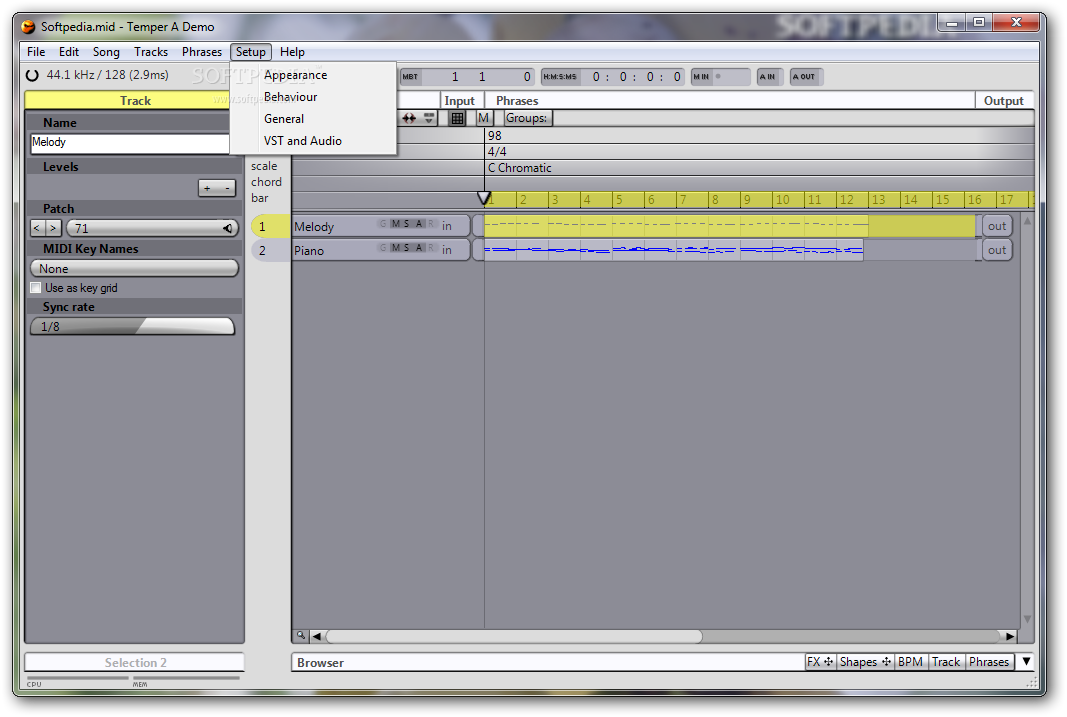Toggle G button on Melody track
The height and width of the screenshot is (717, 1067).
[383, 224]
